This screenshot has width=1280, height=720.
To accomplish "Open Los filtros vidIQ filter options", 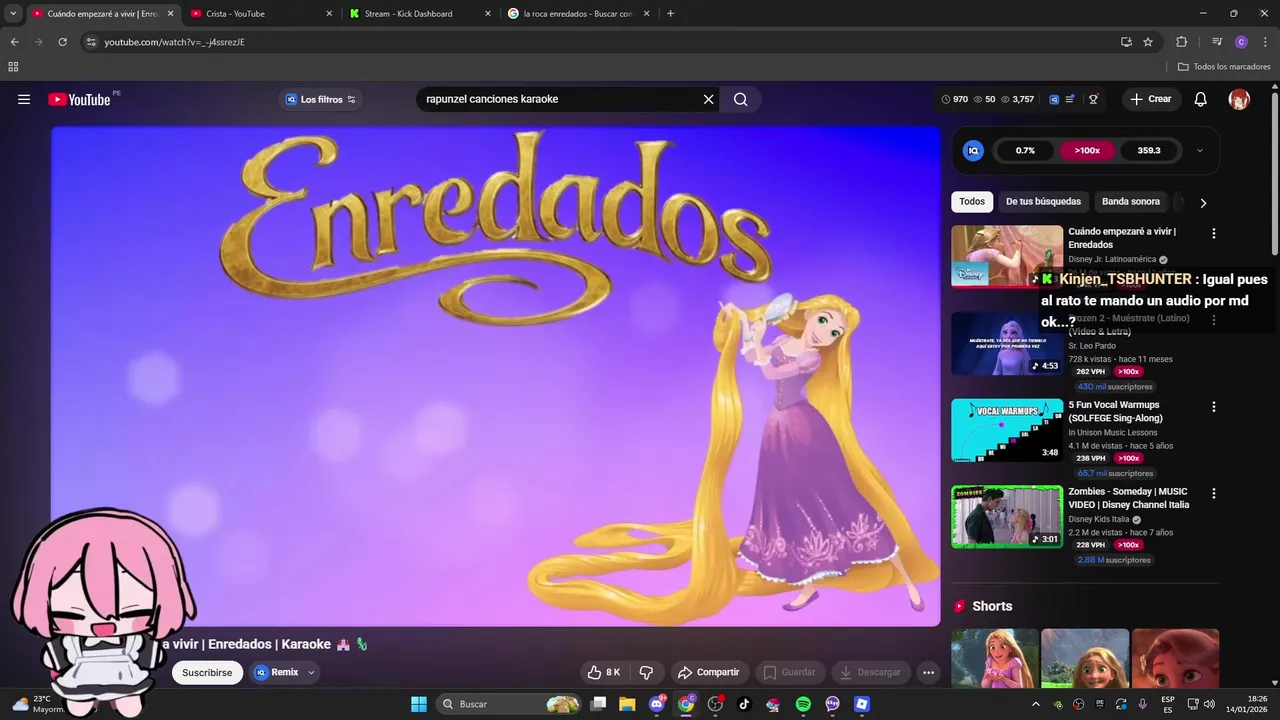I will (321, 99).
